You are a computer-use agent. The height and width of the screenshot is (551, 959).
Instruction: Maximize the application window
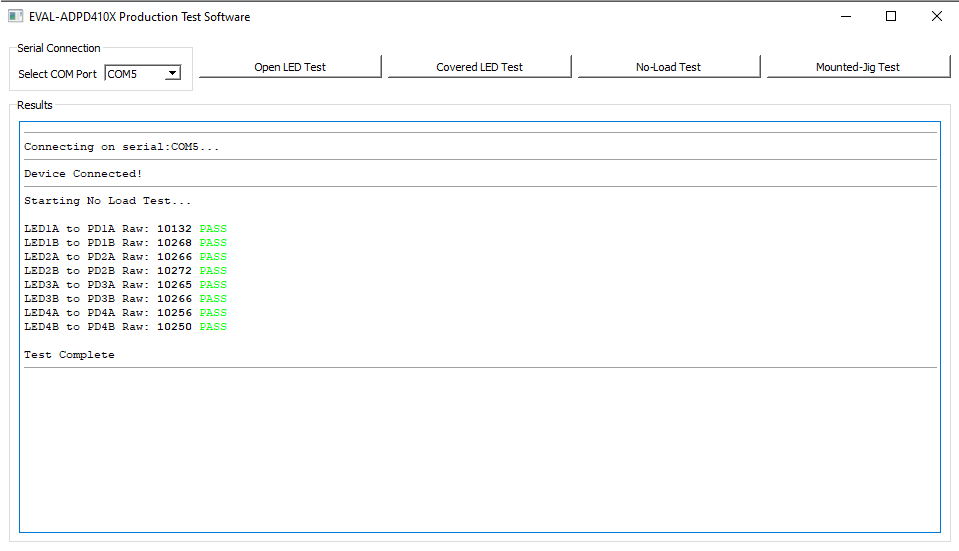click(x=891, y=16)
